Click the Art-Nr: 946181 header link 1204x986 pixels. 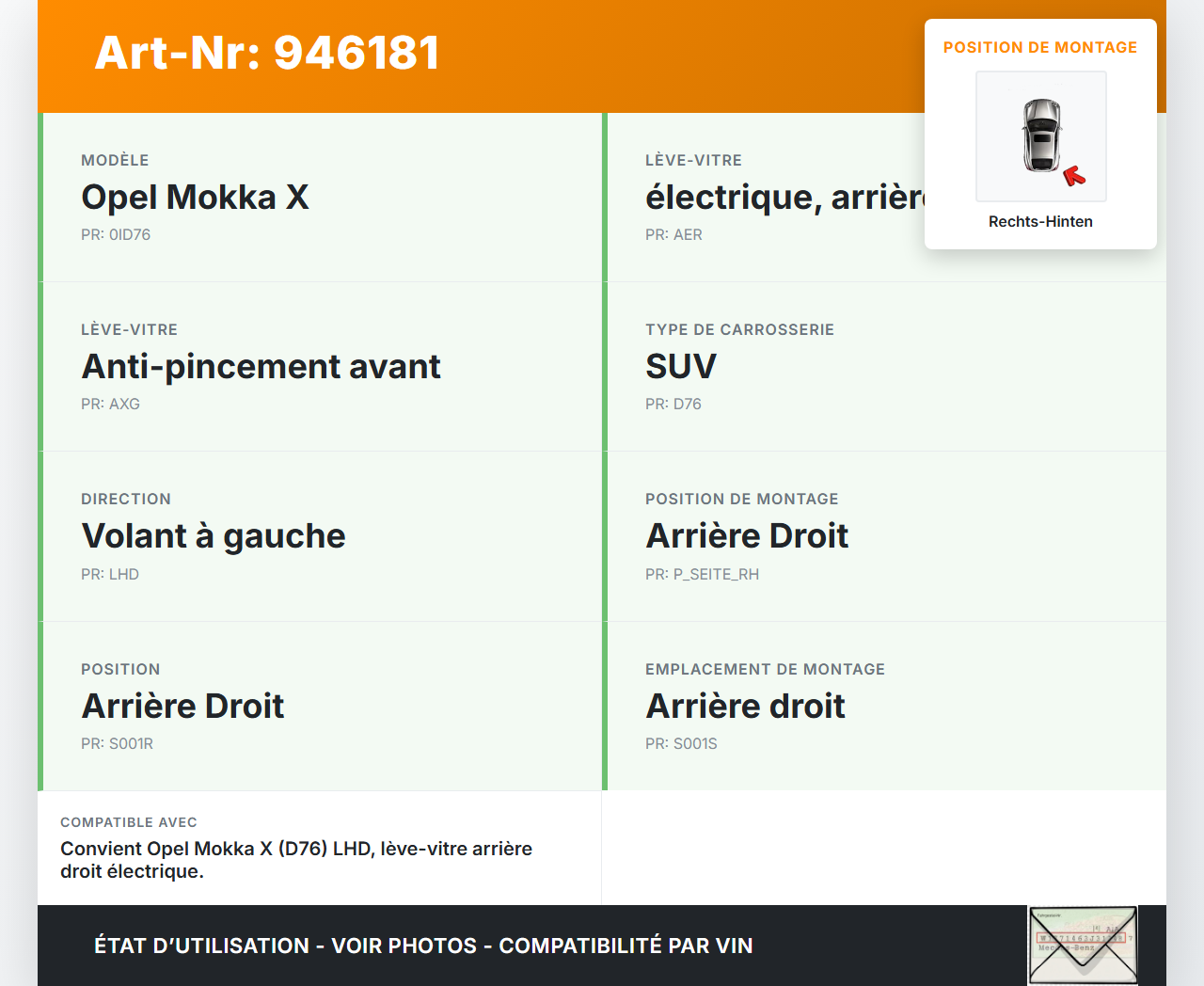[x=267, y=54]
